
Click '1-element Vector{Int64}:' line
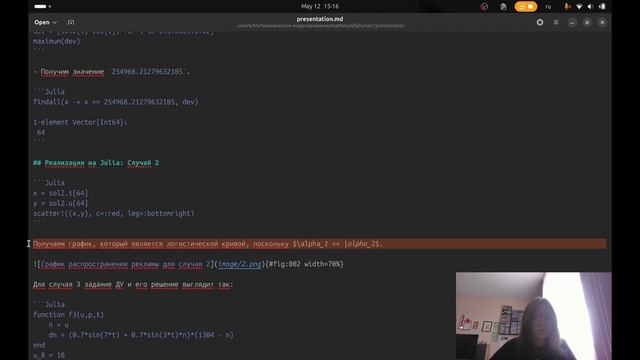(80, 122)
